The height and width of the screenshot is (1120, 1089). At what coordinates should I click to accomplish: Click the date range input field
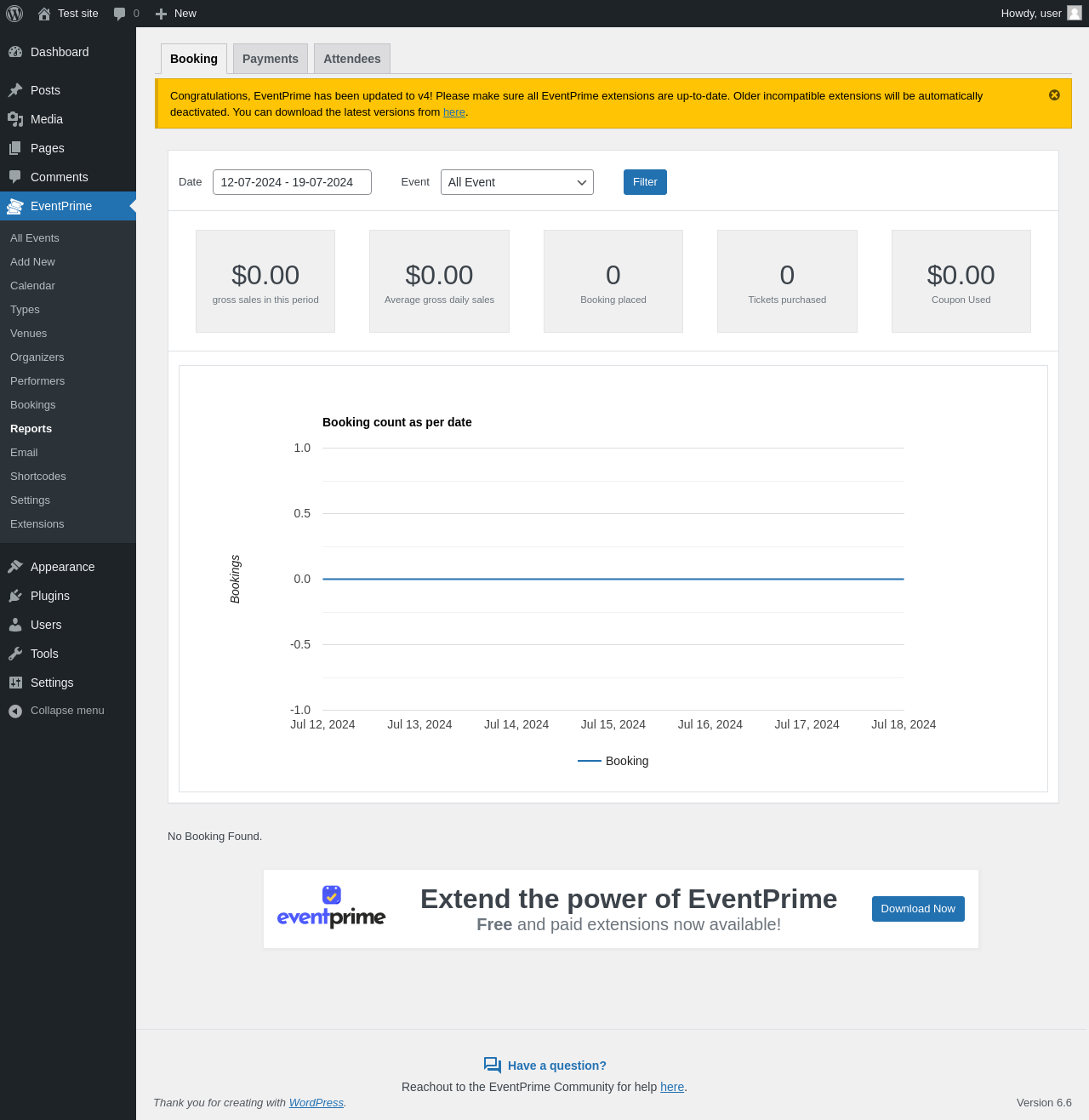(292, 182)
